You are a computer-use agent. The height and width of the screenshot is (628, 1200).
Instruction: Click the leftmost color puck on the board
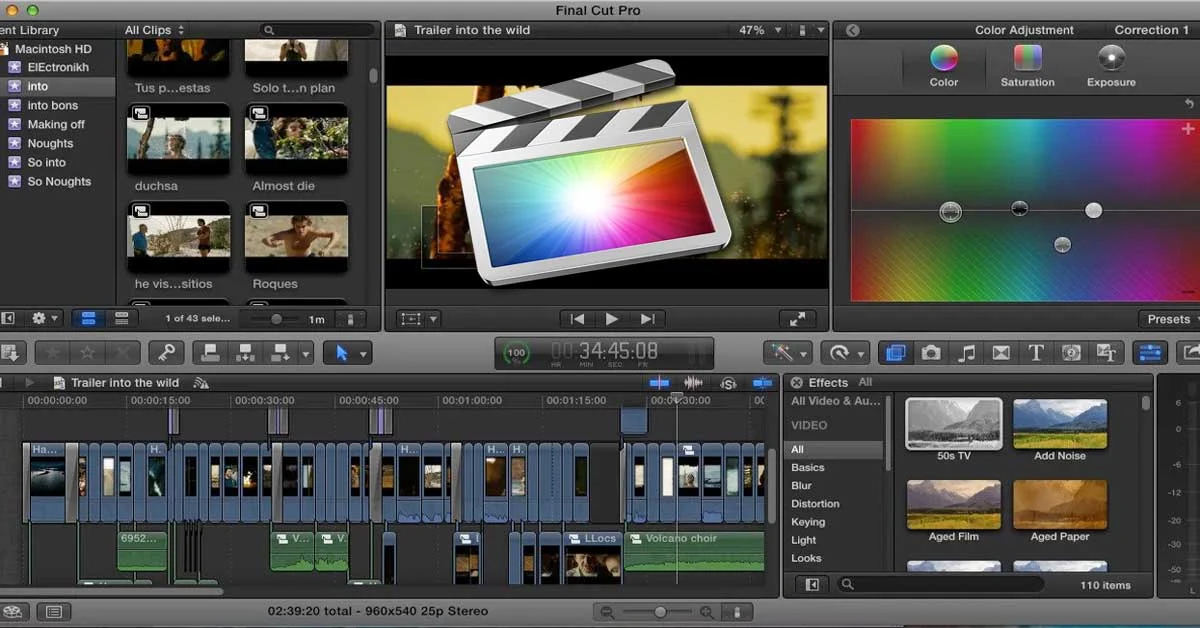[x=950, y=211]
